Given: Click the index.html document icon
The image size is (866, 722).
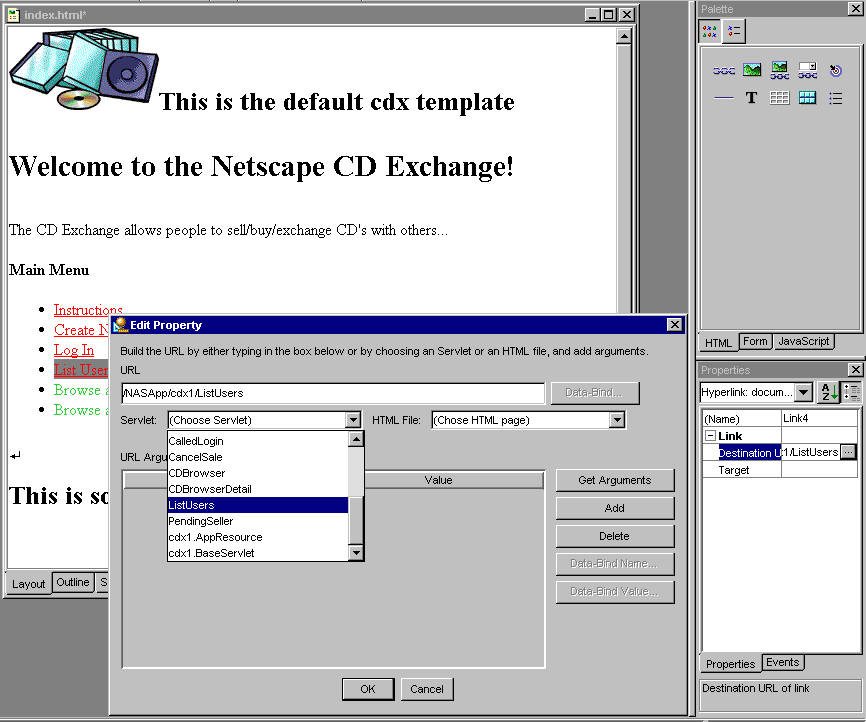Looking at the screenshot, I should [x=14, y=15].
